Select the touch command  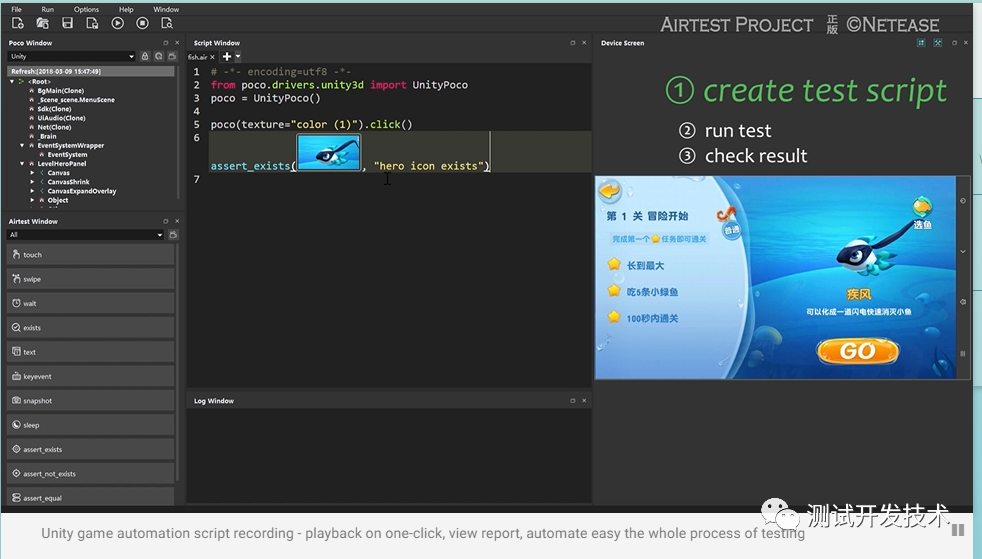click(91, 255)
